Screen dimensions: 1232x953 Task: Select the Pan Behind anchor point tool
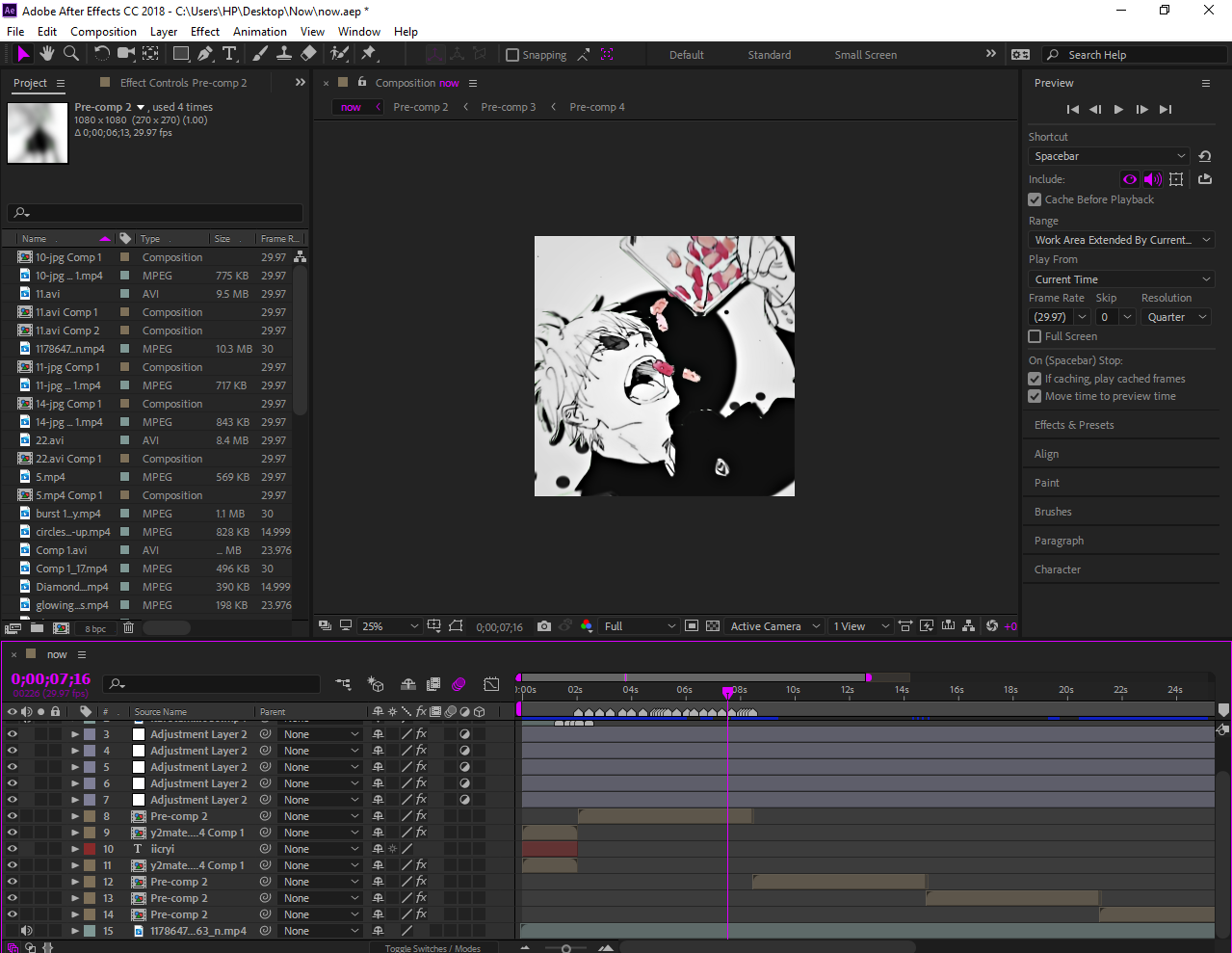point(151,54)
